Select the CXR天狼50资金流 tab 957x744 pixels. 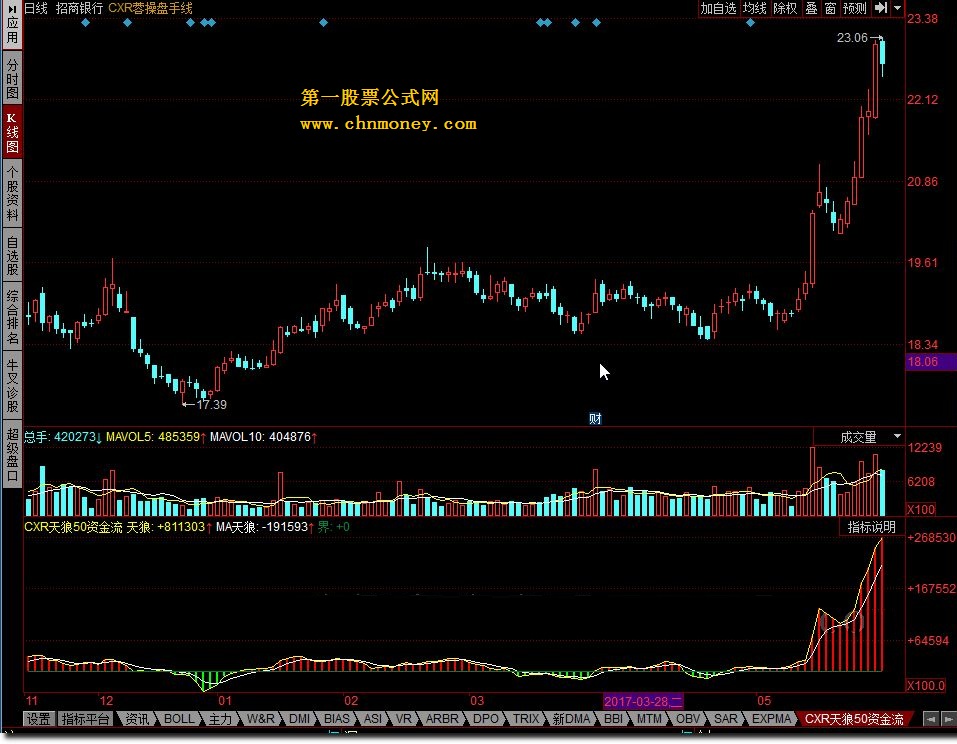(x=854, y=719)
